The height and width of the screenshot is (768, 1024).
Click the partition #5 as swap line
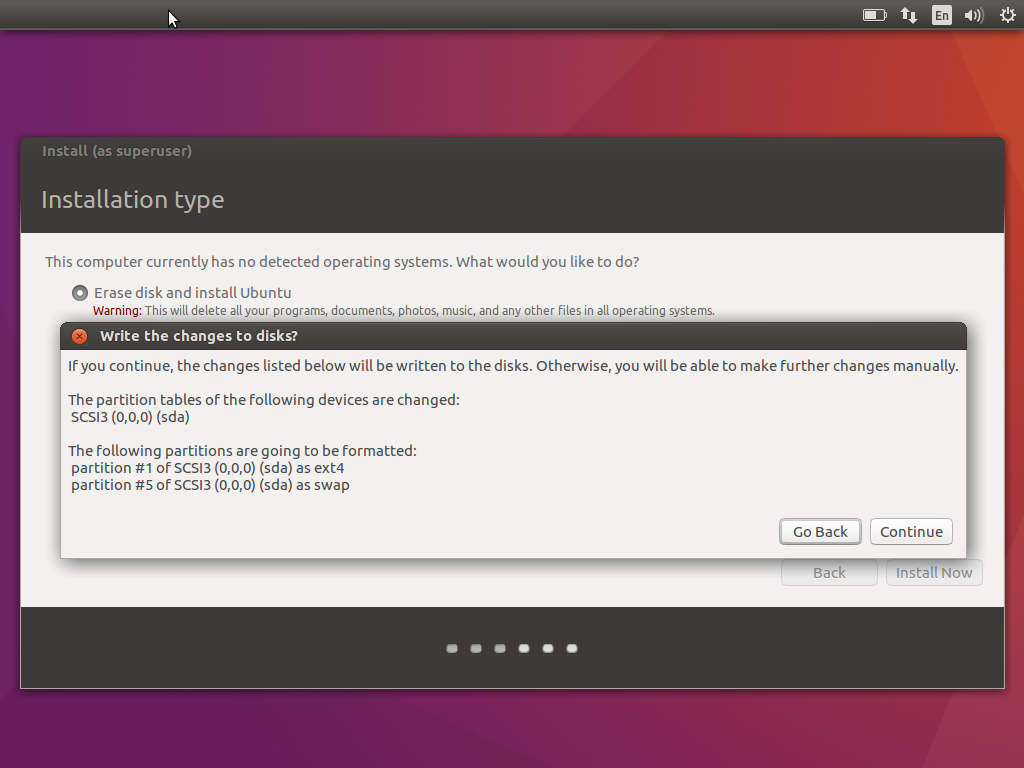tap(210, 485)
